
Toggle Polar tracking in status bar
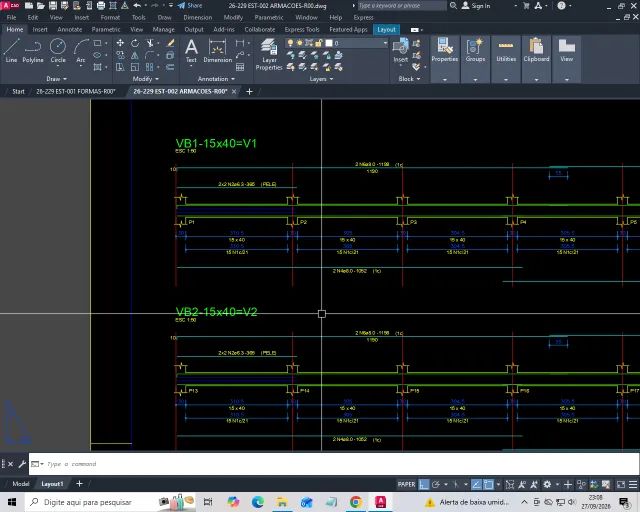point(436,484)
